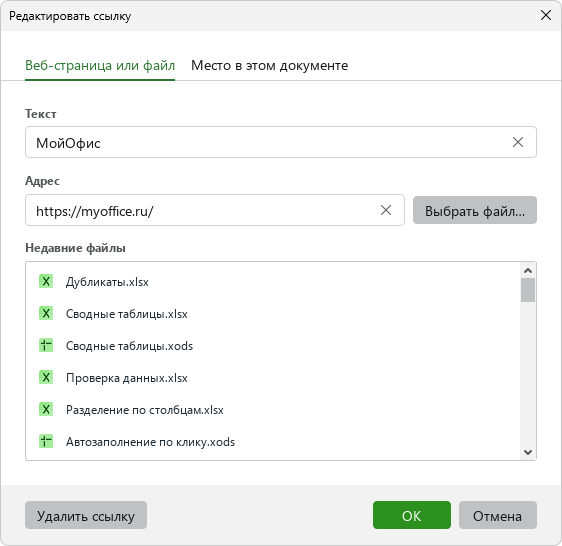
Task: Click the xods icon beside Автозаполнение по клику.xods
Action: [46, 441]
